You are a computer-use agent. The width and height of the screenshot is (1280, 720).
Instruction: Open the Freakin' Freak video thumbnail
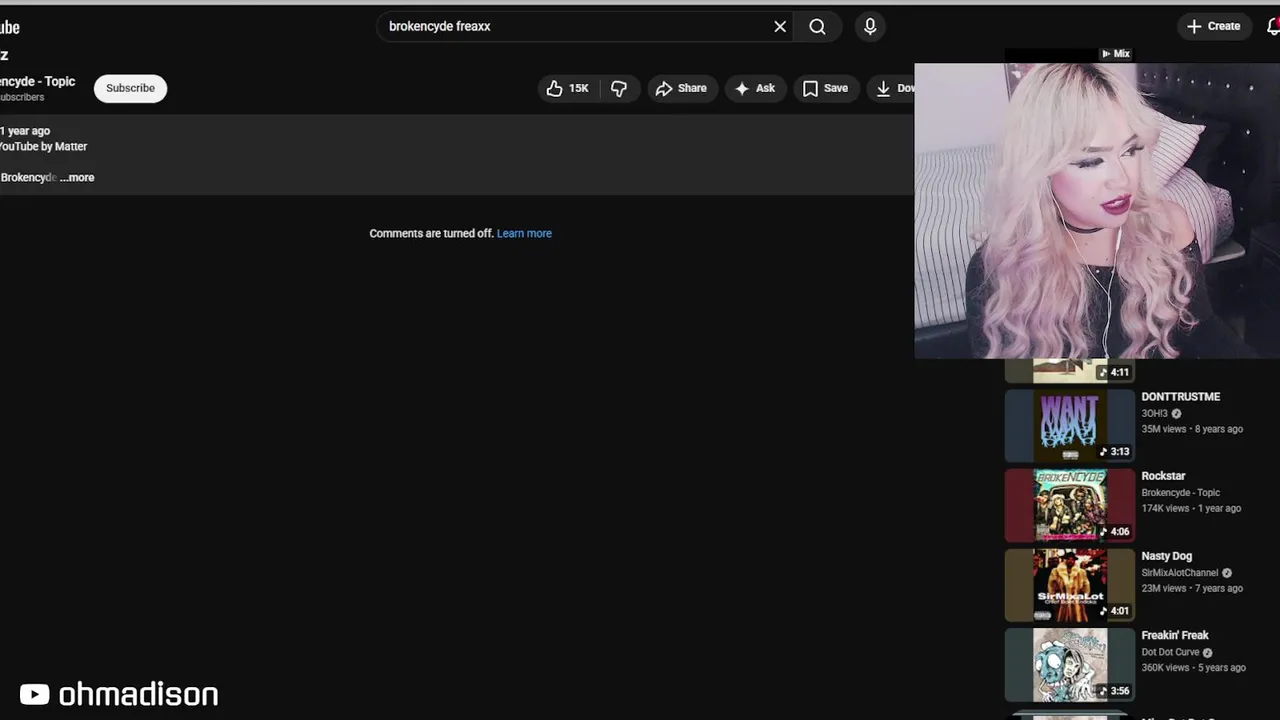1069,665
